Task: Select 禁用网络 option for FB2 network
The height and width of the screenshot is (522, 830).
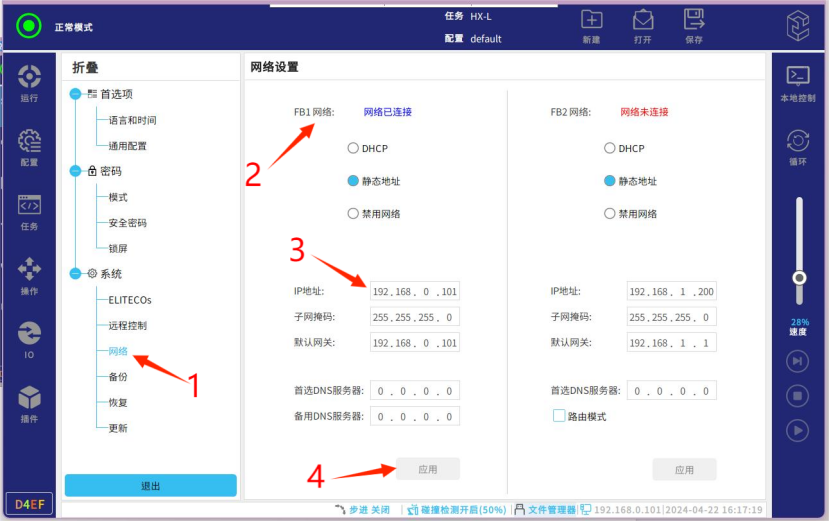Action: [x=610, y=214]
